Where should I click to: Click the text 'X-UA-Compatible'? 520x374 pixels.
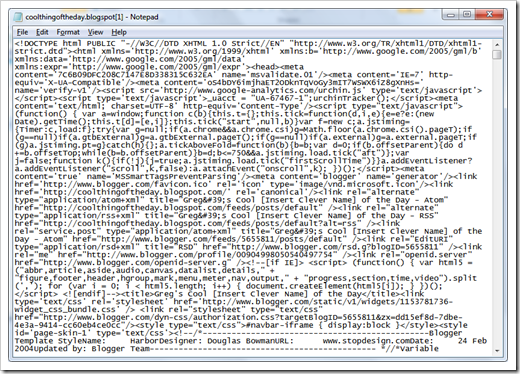click(x=84, y=83)
